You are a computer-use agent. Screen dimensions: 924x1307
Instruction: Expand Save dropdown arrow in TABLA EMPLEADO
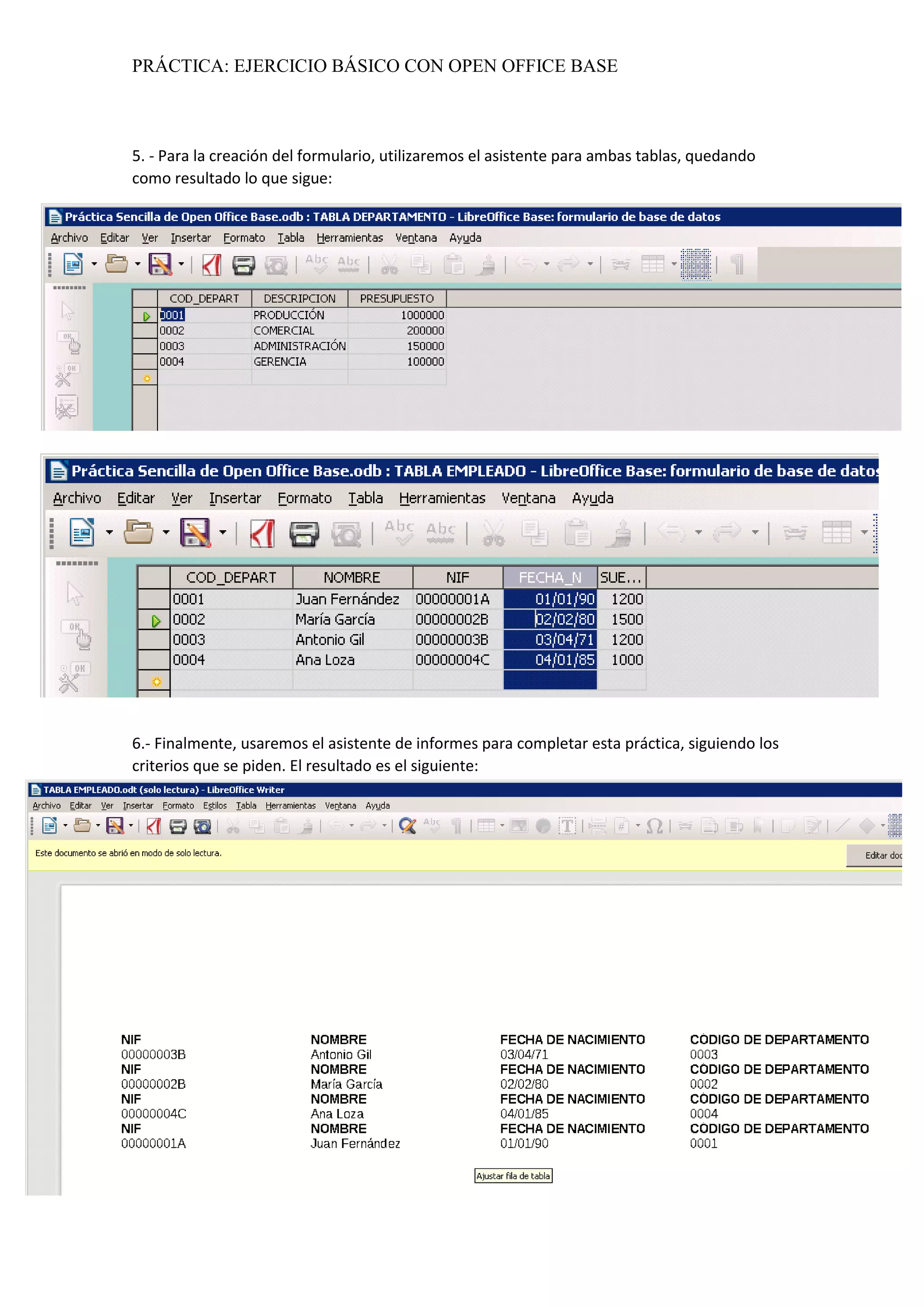(222, 533)
